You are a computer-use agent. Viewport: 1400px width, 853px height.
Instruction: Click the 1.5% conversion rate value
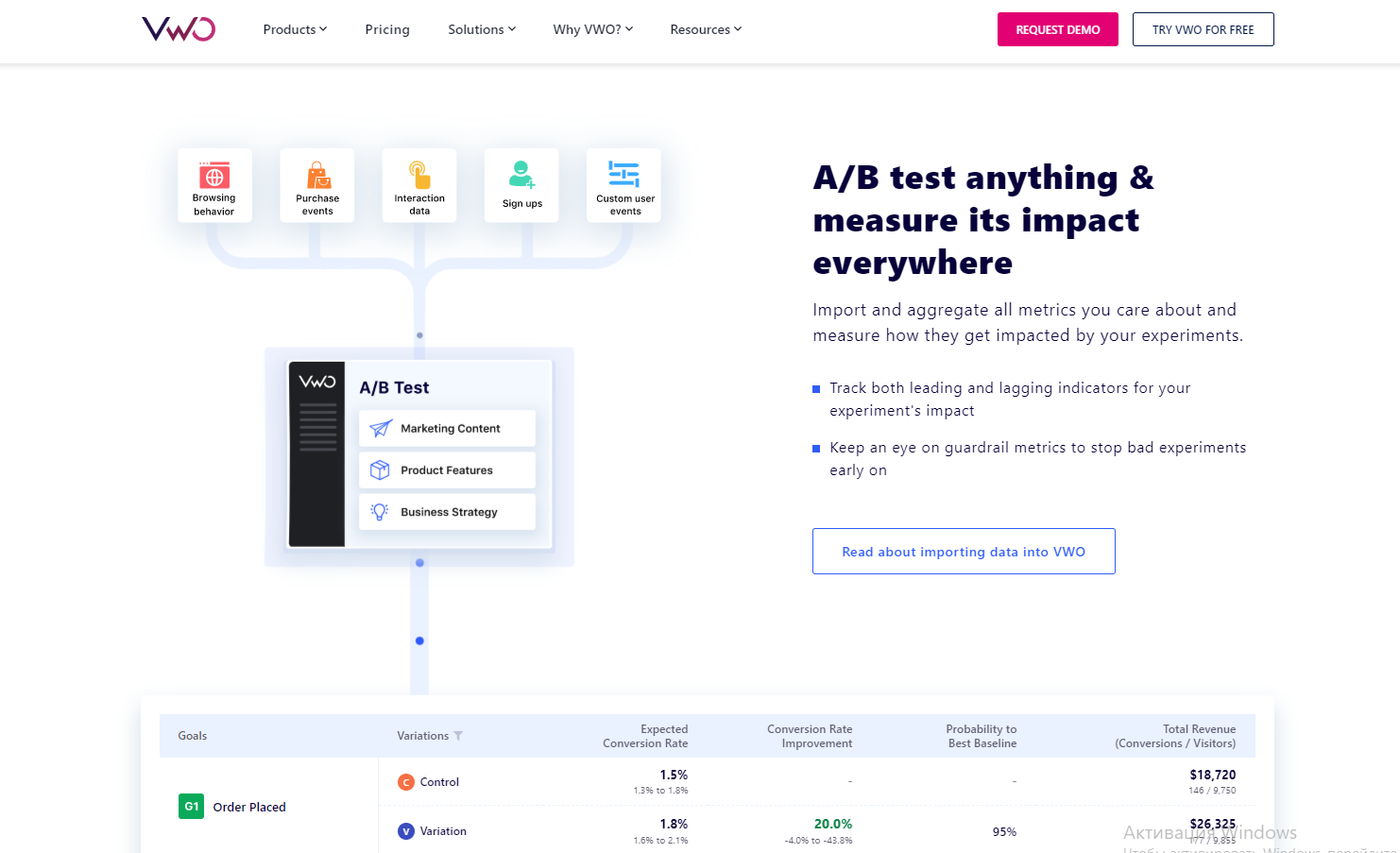point(674,775)
